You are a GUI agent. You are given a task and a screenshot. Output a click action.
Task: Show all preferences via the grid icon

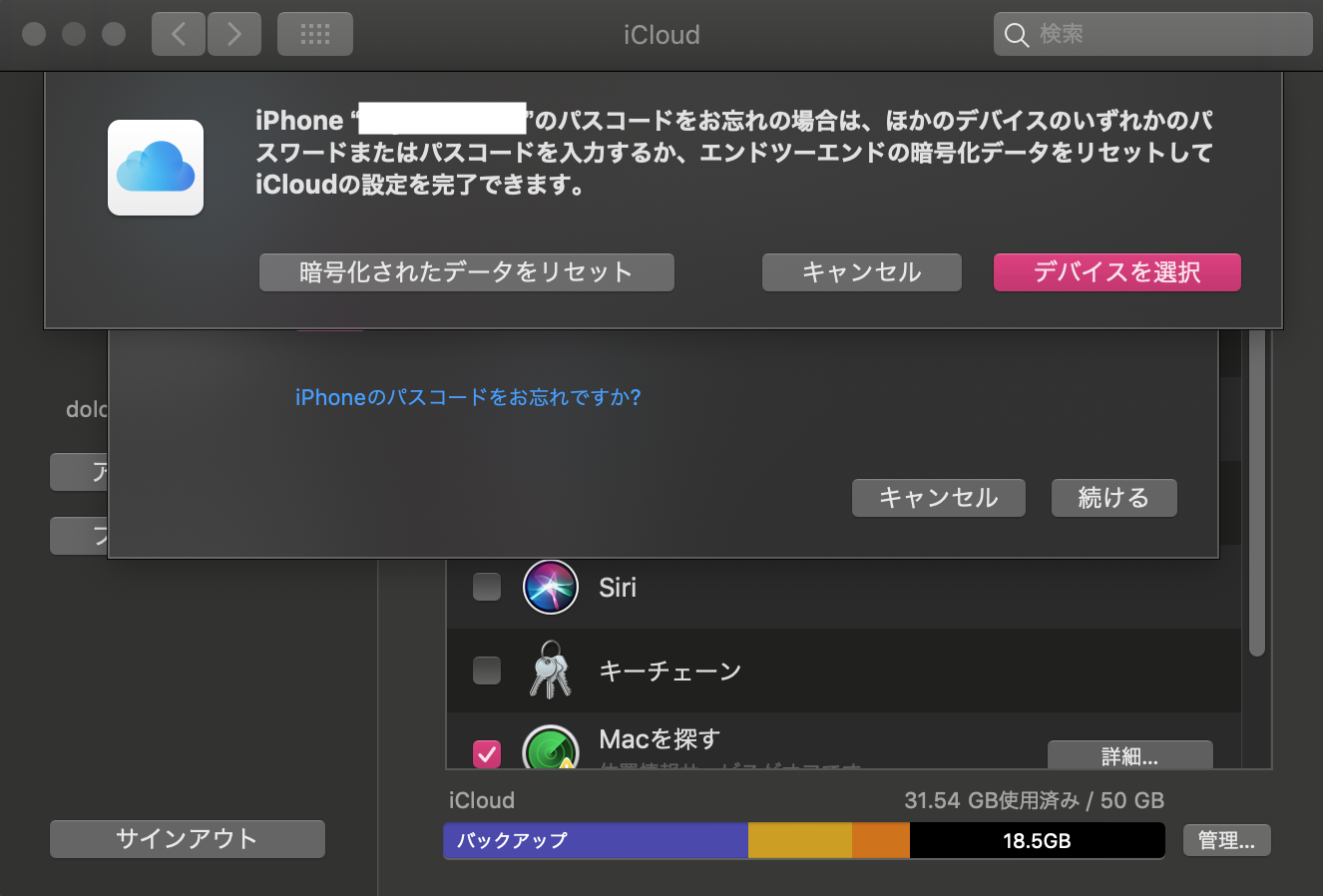click(x=315, y=34)
